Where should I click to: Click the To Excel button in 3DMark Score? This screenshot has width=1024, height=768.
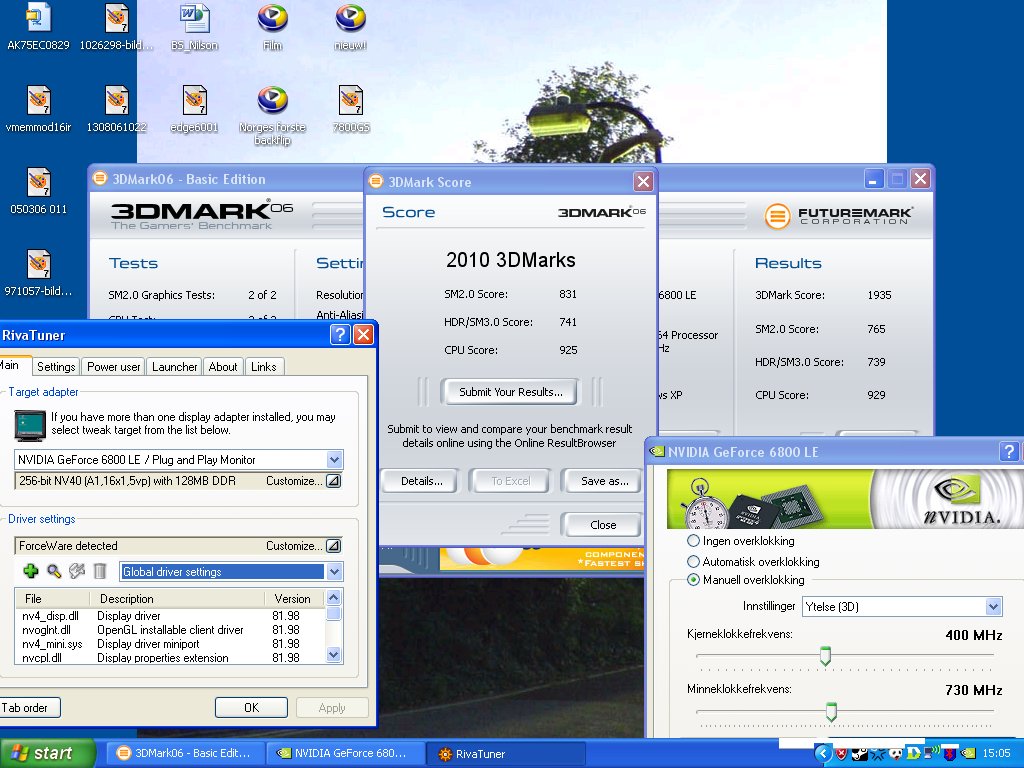511,481
